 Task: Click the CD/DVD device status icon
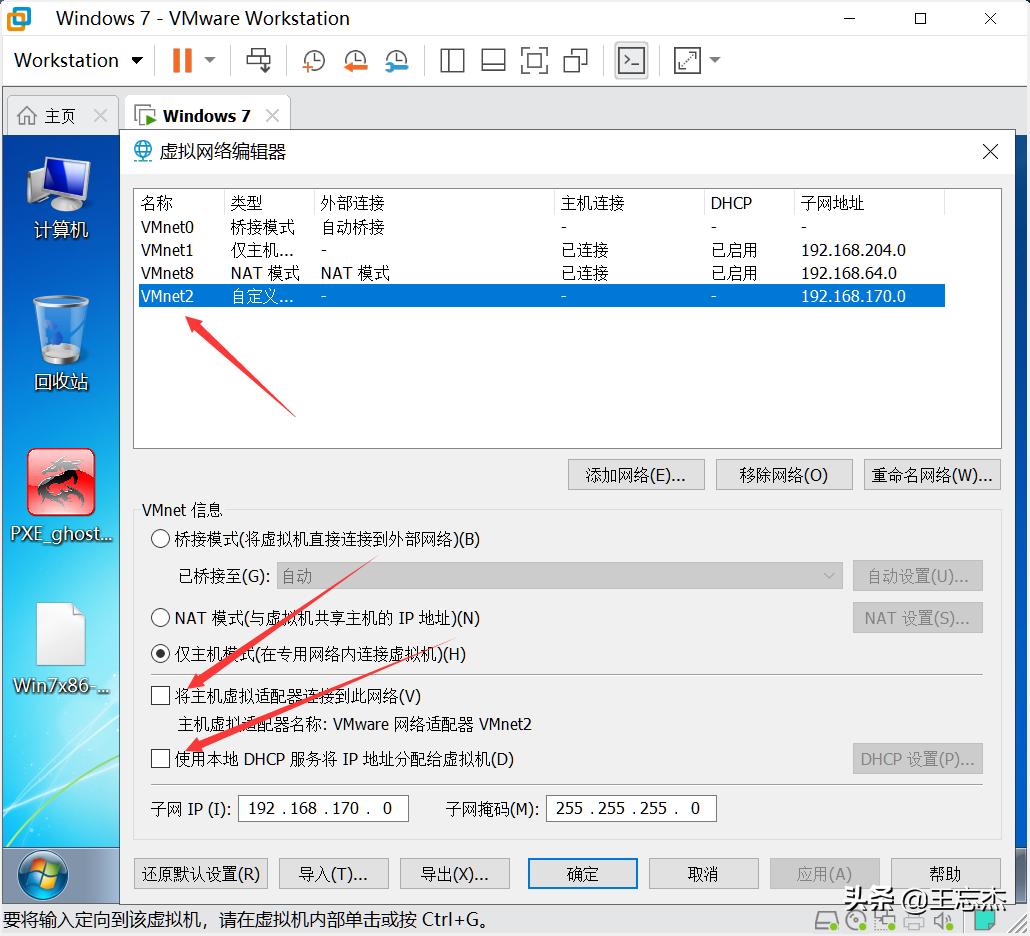point(855,920)
